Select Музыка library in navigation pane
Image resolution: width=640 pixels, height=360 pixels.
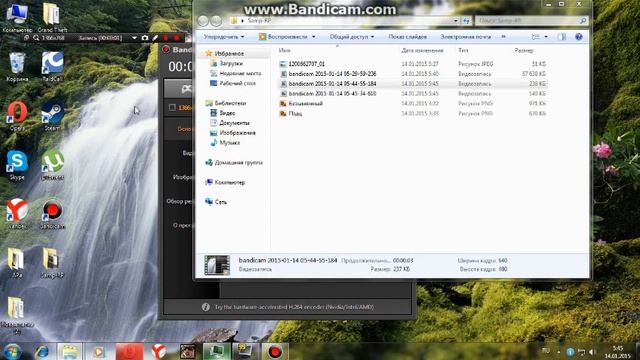[x=229, y=142]
